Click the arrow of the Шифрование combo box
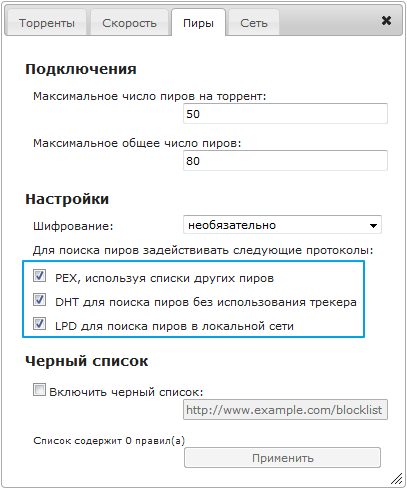This screenshot has width=407, height=489. pyautogui.click(x=373, y=226)
